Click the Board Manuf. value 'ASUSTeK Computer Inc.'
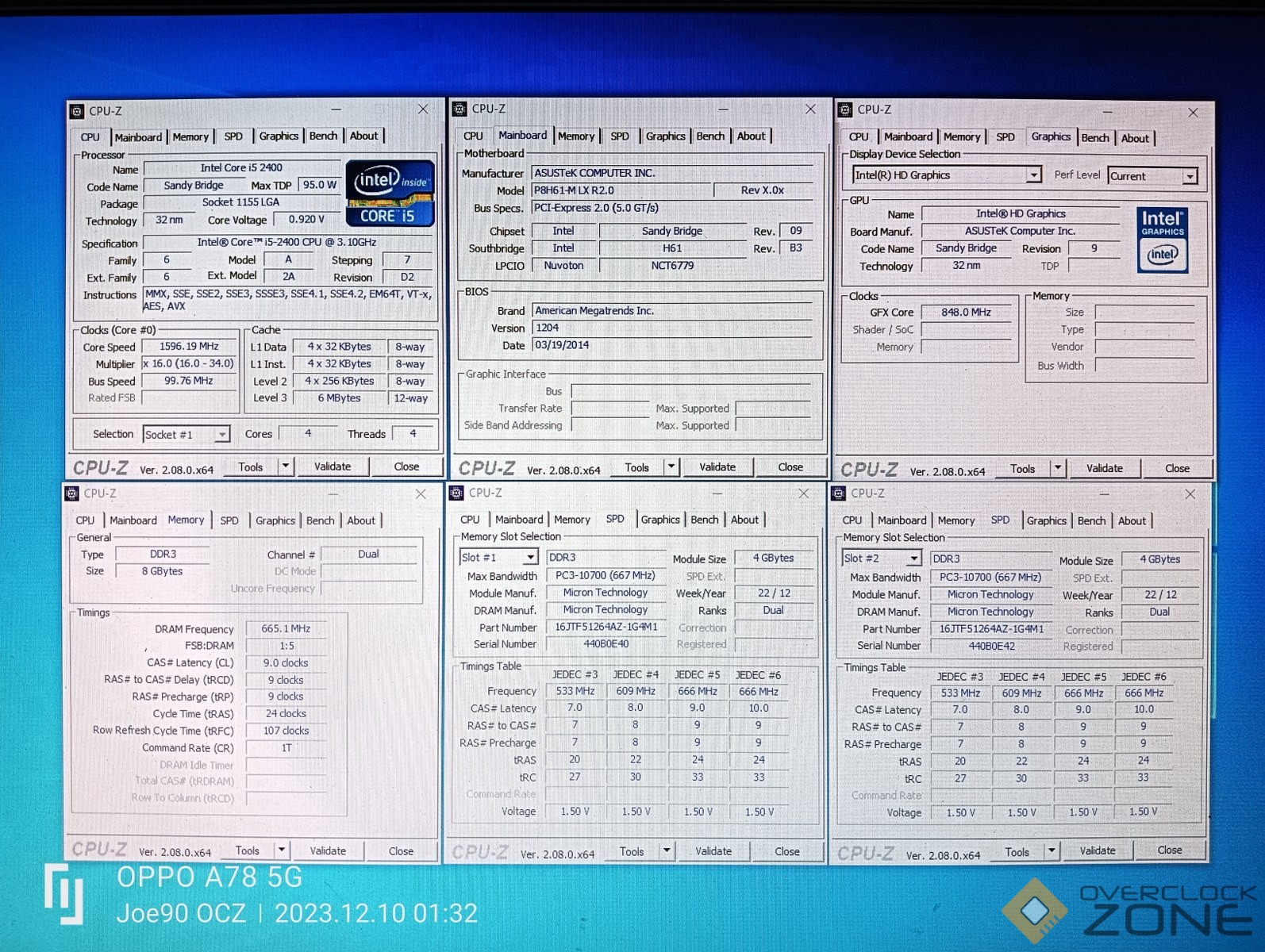Screen dimensions: 1265x952 point(1021,232)
